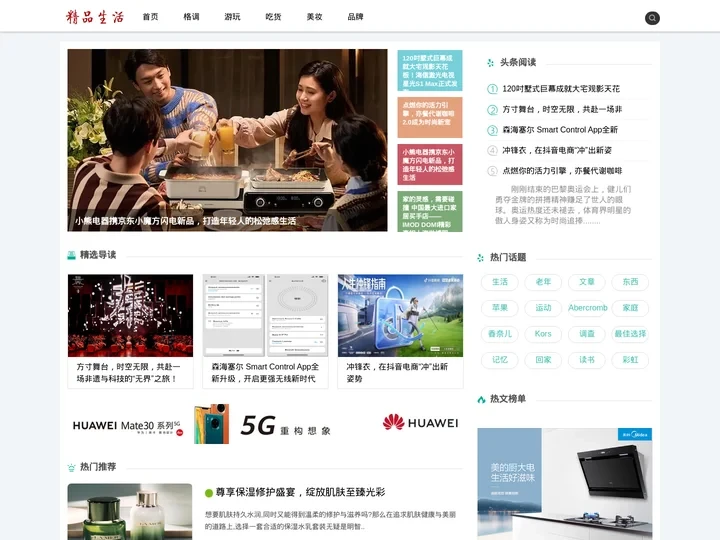Click the 文章 topic tag
Image resolution: width=720 pixels, height=540 pixels.
pyautogui.click(x=587, y=282)
